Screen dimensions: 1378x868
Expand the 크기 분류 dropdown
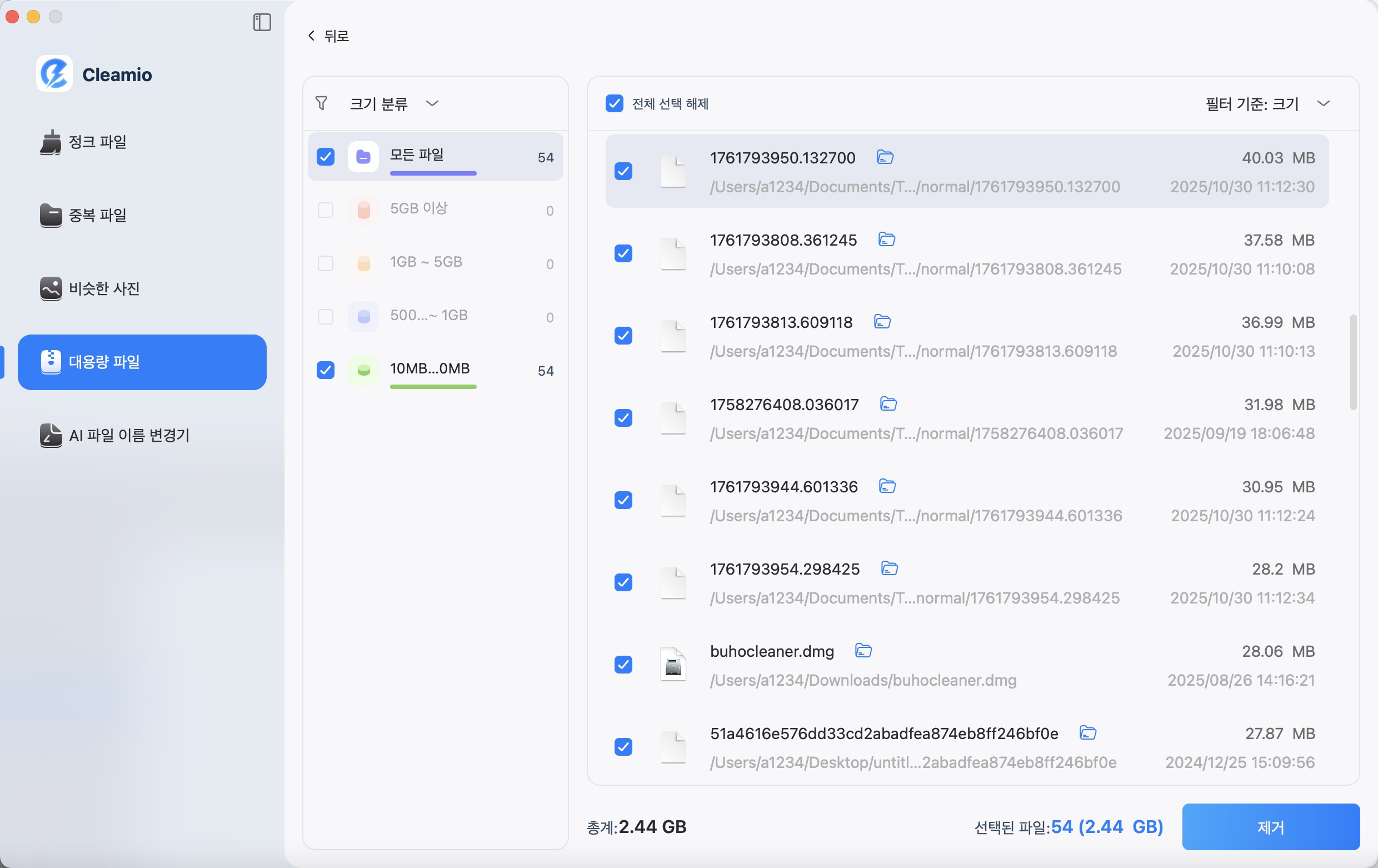pyautogui.click(x=433, y=103)
